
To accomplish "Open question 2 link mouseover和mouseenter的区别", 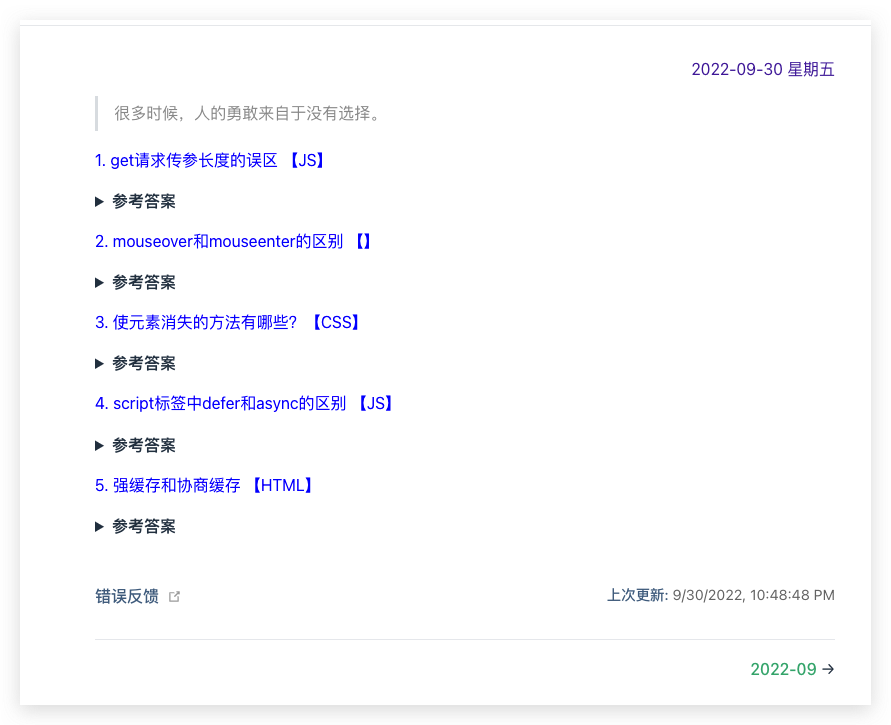I will click(218, 241).
